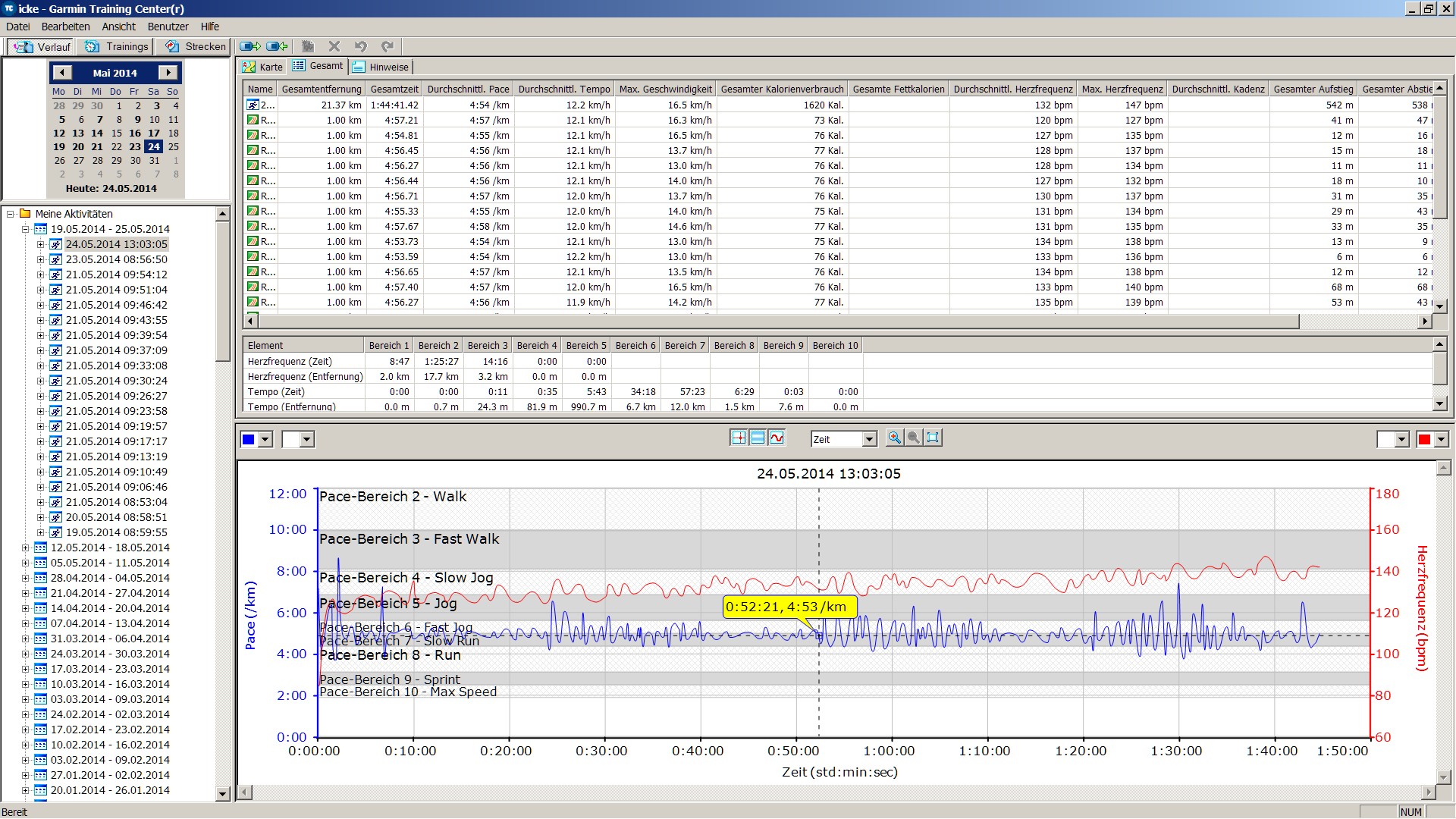Image resolution: width=1456 pixels, height=819 pixels.
Task: Open the Ansicht menu
Action: pyautogui.click(x=118, y=27)
